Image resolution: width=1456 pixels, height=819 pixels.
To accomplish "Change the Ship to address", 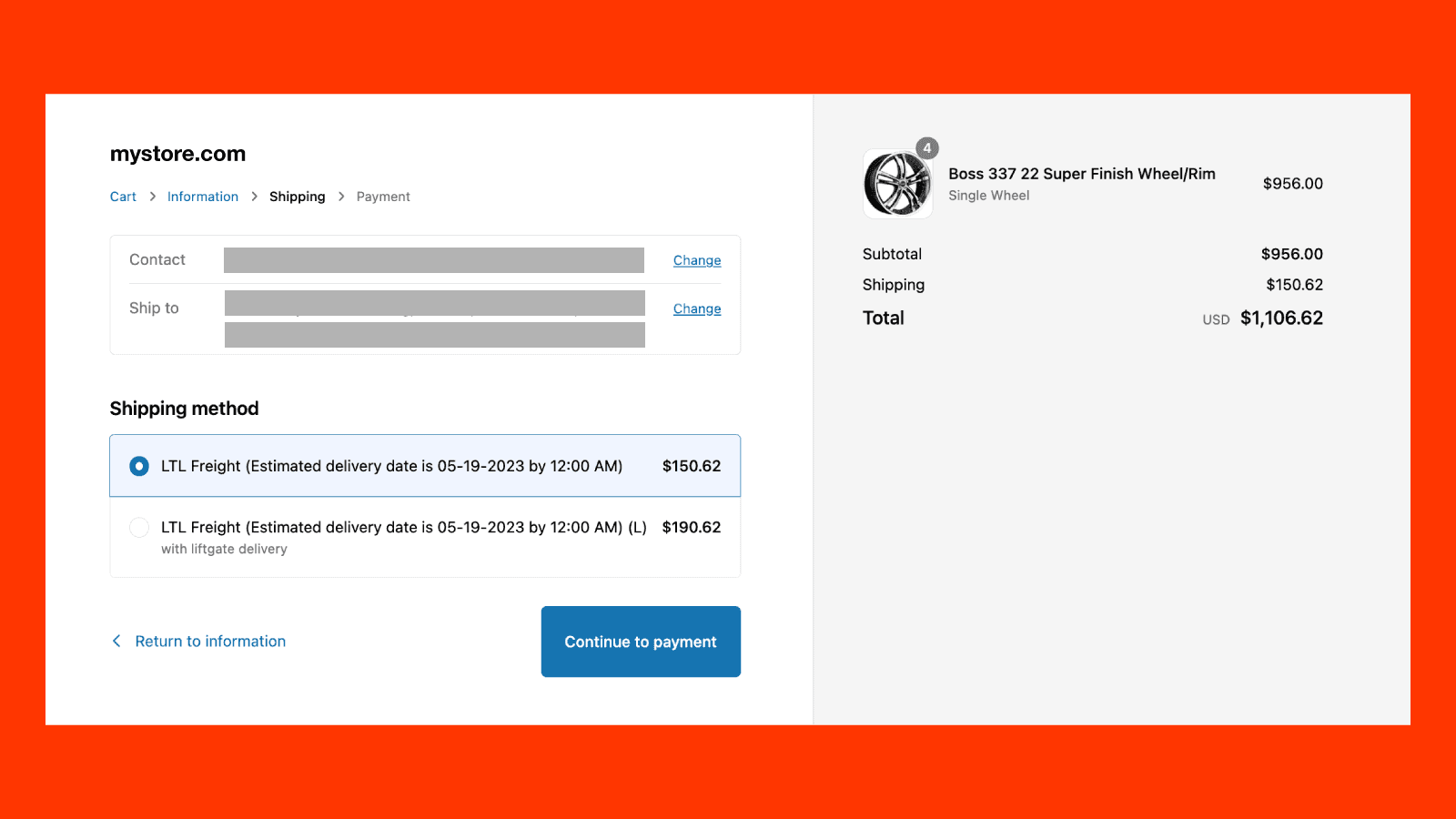I will (x=696, y=308).
